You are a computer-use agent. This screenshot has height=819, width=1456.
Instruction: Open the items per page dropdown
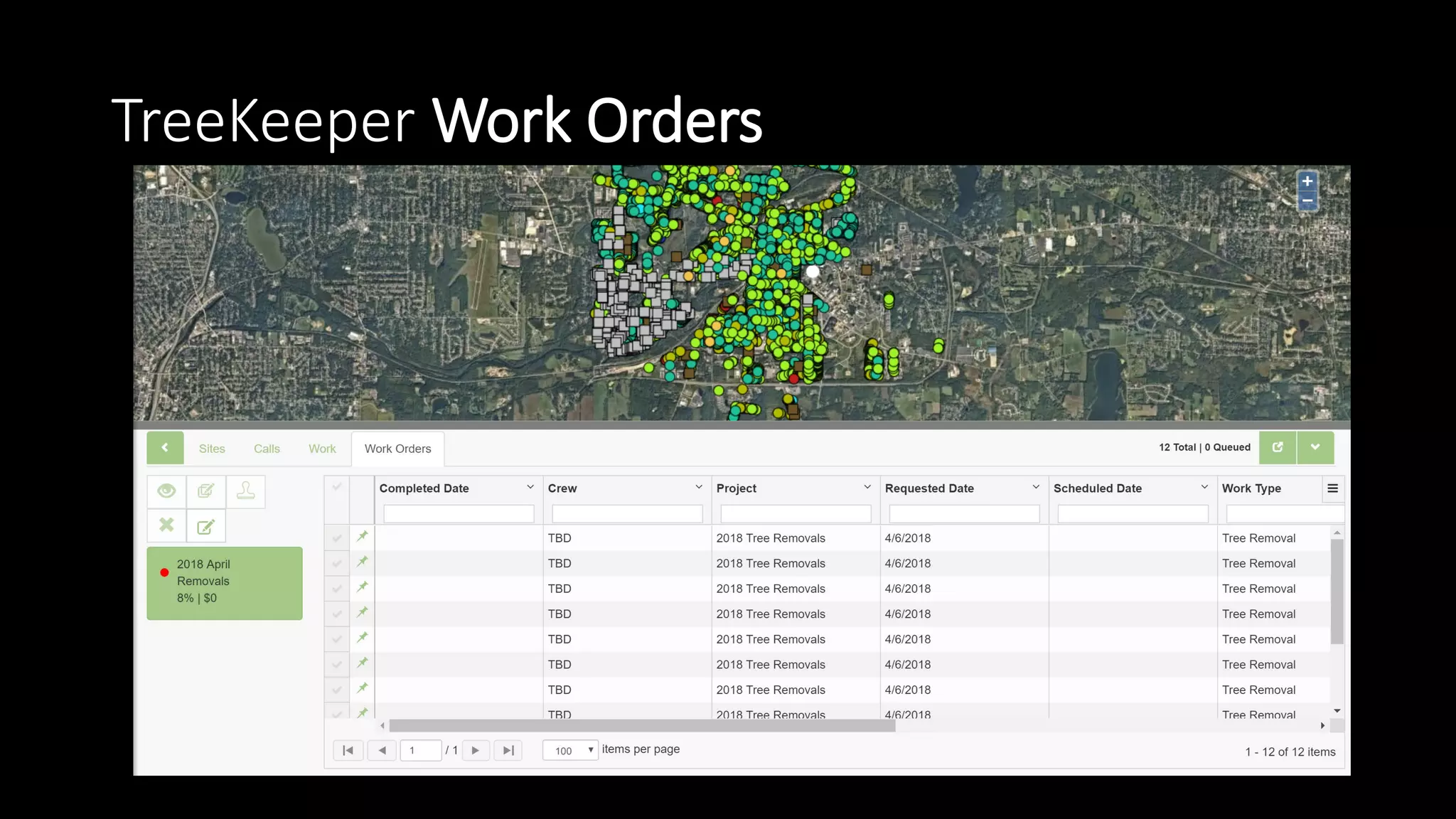tap(570, 750)
